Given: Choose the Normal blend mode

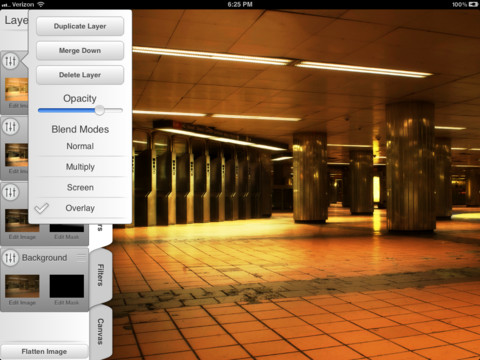Looking at the screenshot, I should (80, 146).
